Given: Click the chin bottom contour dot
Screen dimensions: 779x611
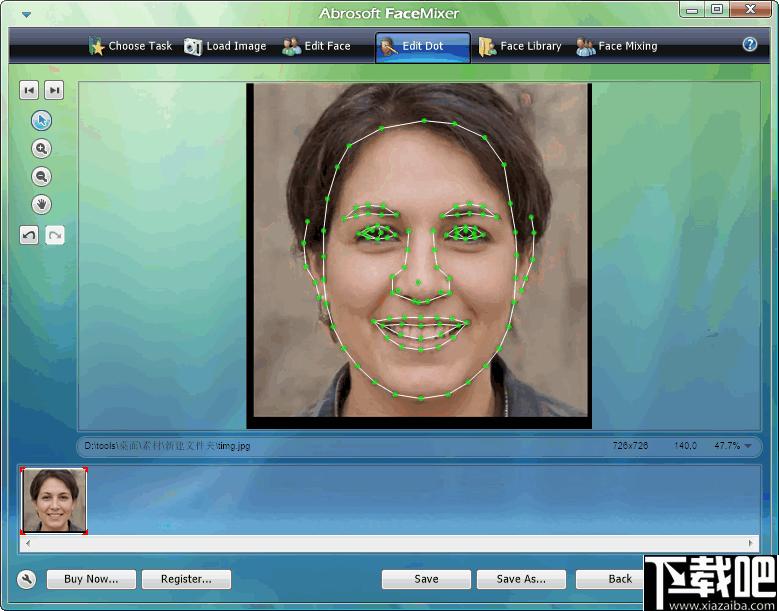Looking at the screenshot, I should [x=421, y=397].
